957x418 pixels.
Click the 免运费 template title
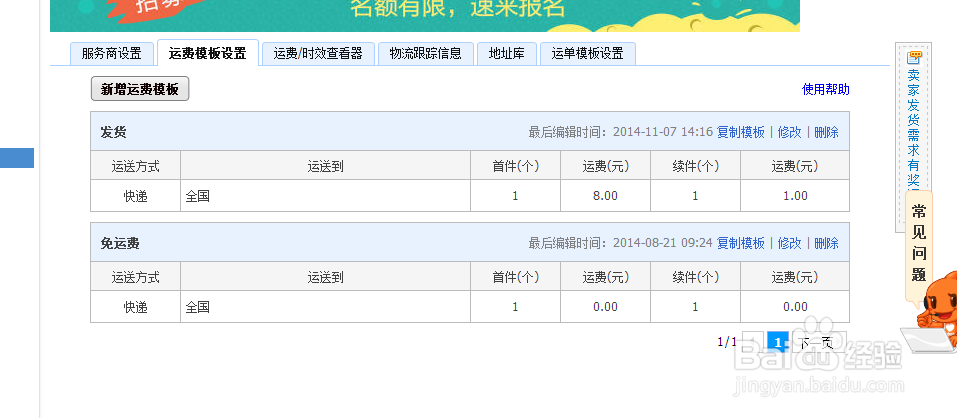click(120, 243)
